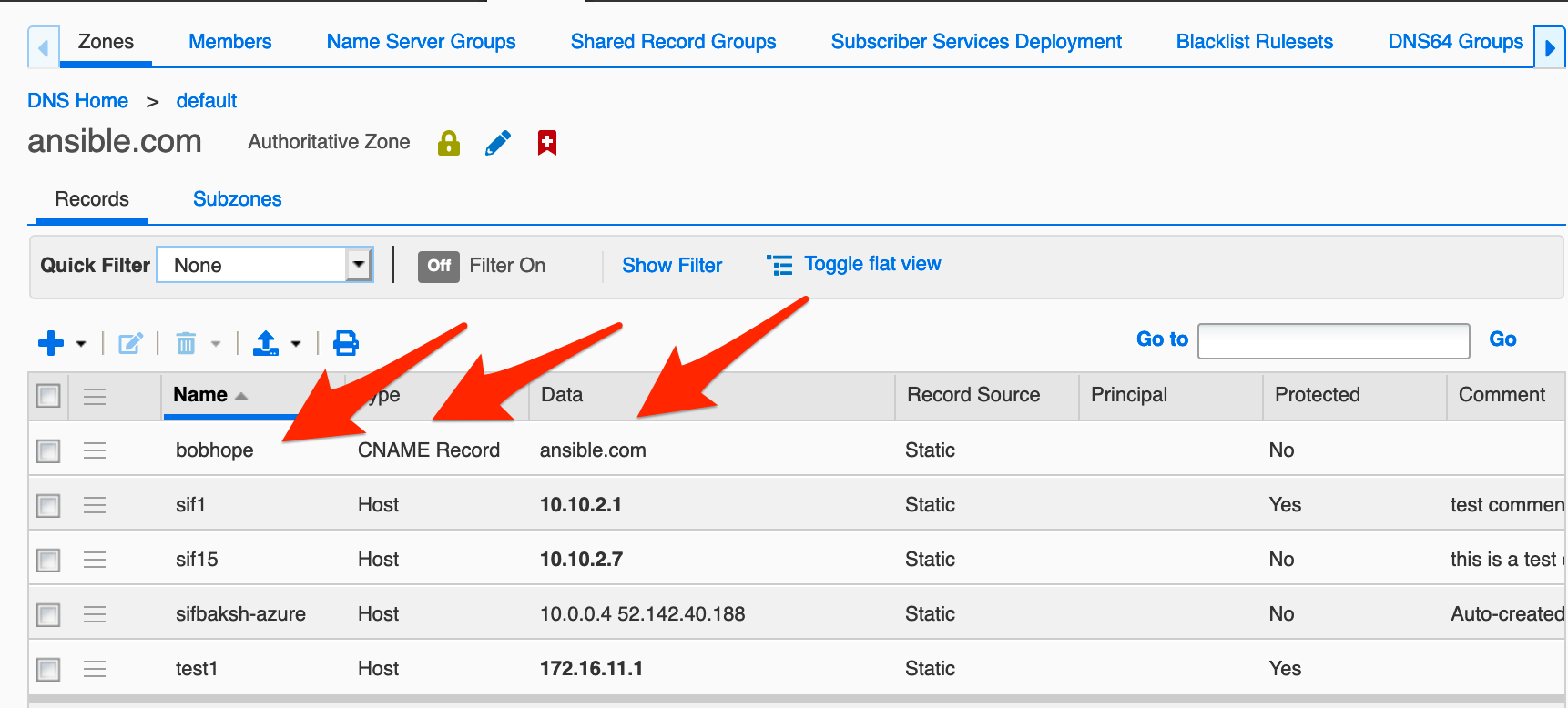Viewport: 1568px width, 708px height.
Task: Click the 10.10.2.7 data cell
Action: [581, 560]
